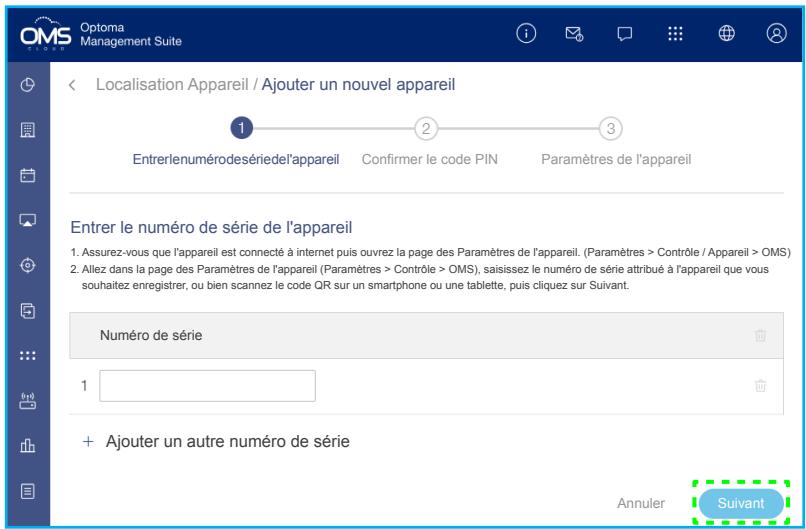Open Localisation Appareil breadcrumb link
This screenshot has width=806, height=529.
click(172, 84)
